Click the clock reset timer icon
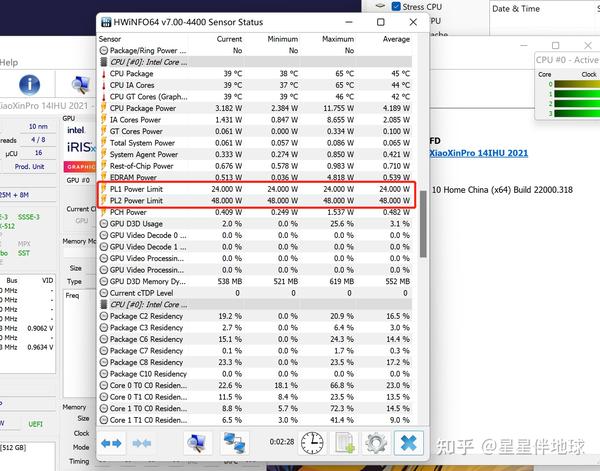 pos(312,443)
